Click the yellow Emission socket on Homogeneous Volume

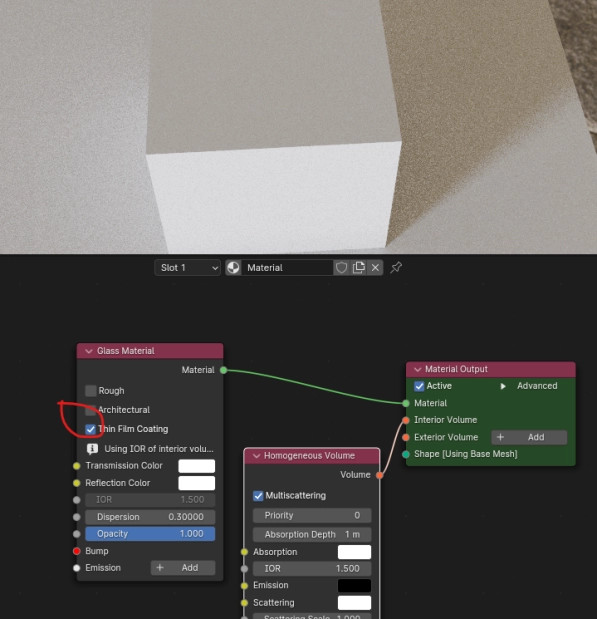pos(244,585)
